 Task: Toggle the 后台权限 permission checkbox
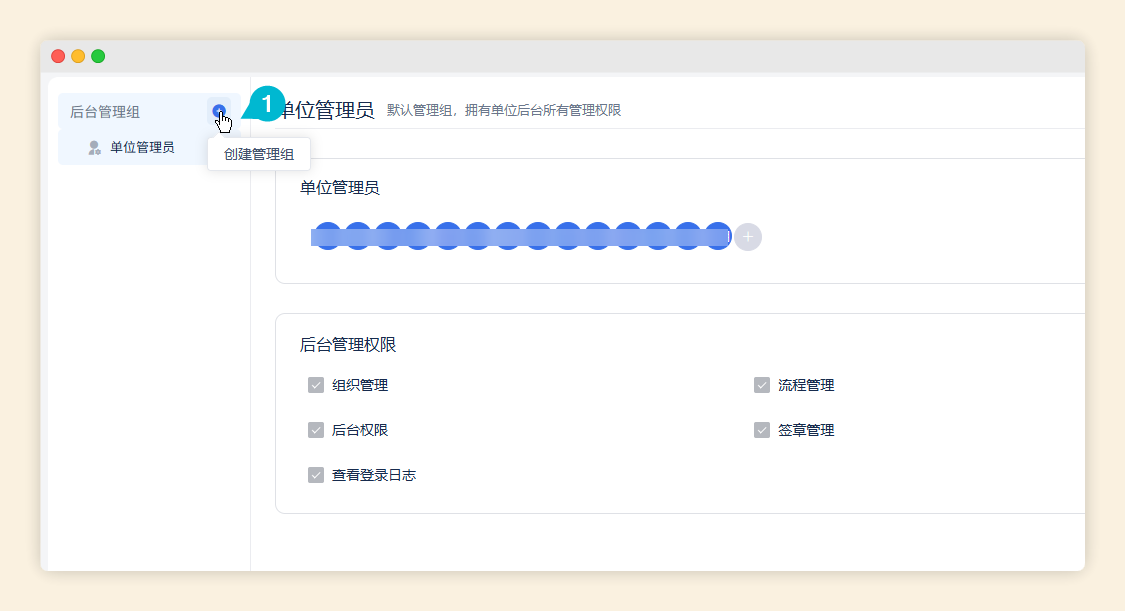(x=315, y=430)
